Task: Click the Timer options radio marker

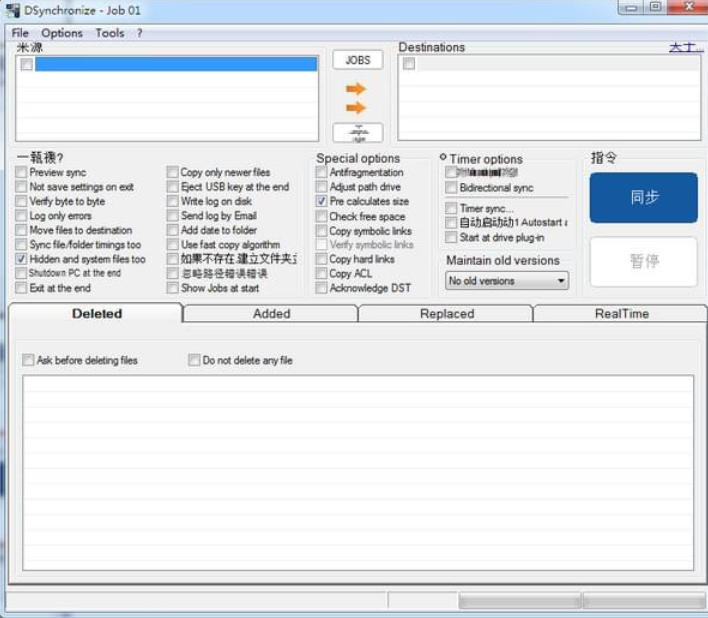Action: click(443, 157)
